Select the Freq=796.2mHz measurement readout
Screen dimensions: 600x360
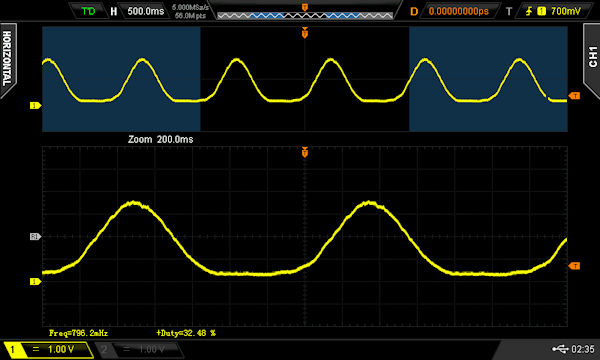pyautogui.click(x=78, y=333)
